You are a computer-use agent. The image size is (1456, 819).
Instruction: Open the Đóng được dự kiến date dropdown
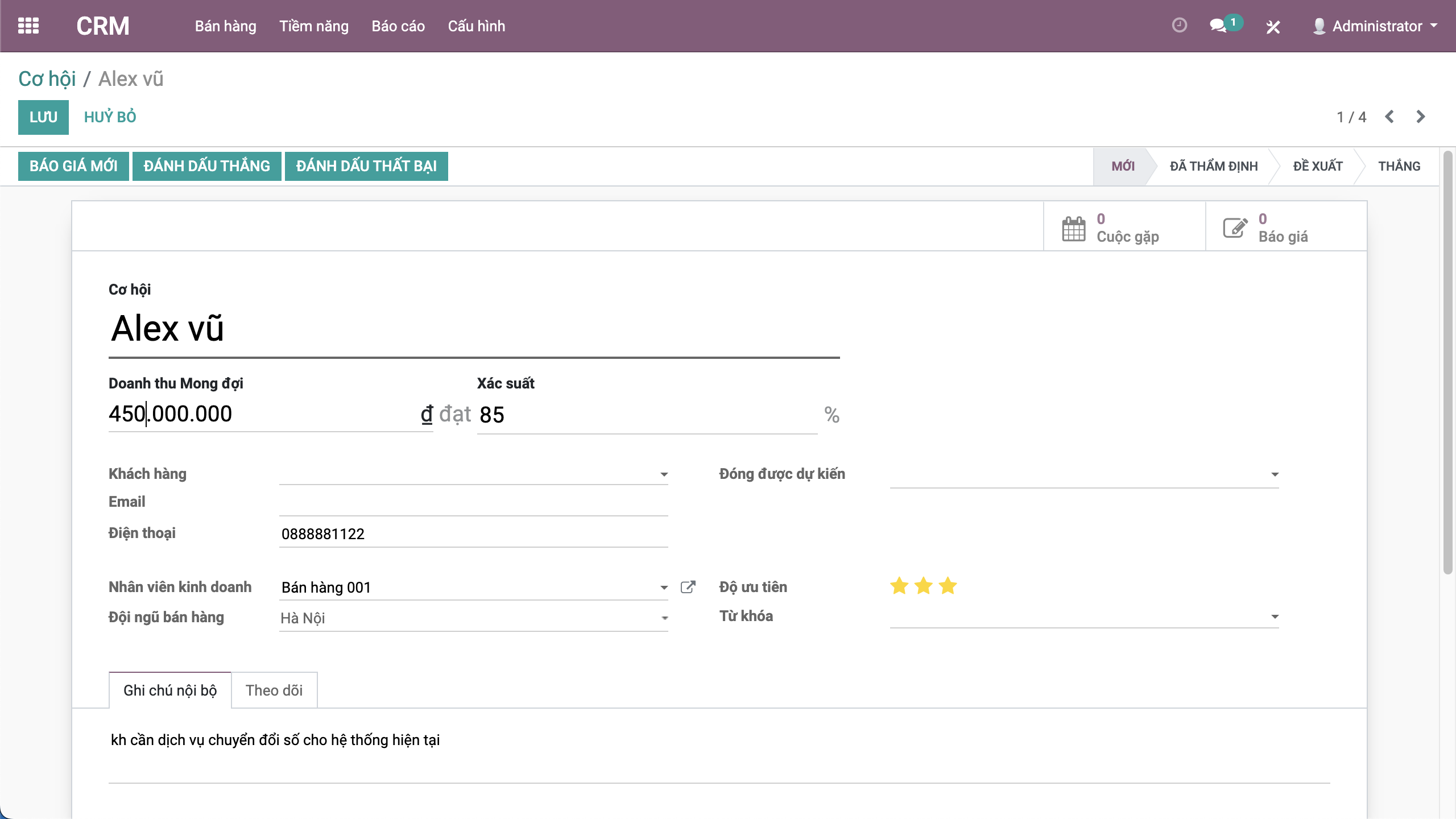pos(1275,474)
